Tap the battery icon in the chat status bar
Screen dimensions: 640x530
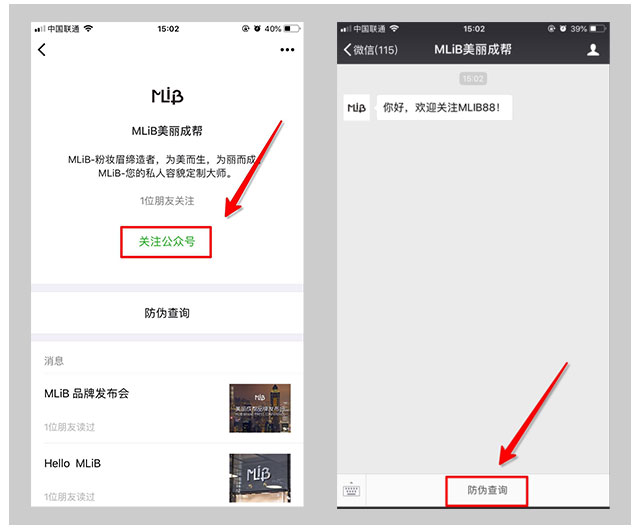tap(598, 29)
